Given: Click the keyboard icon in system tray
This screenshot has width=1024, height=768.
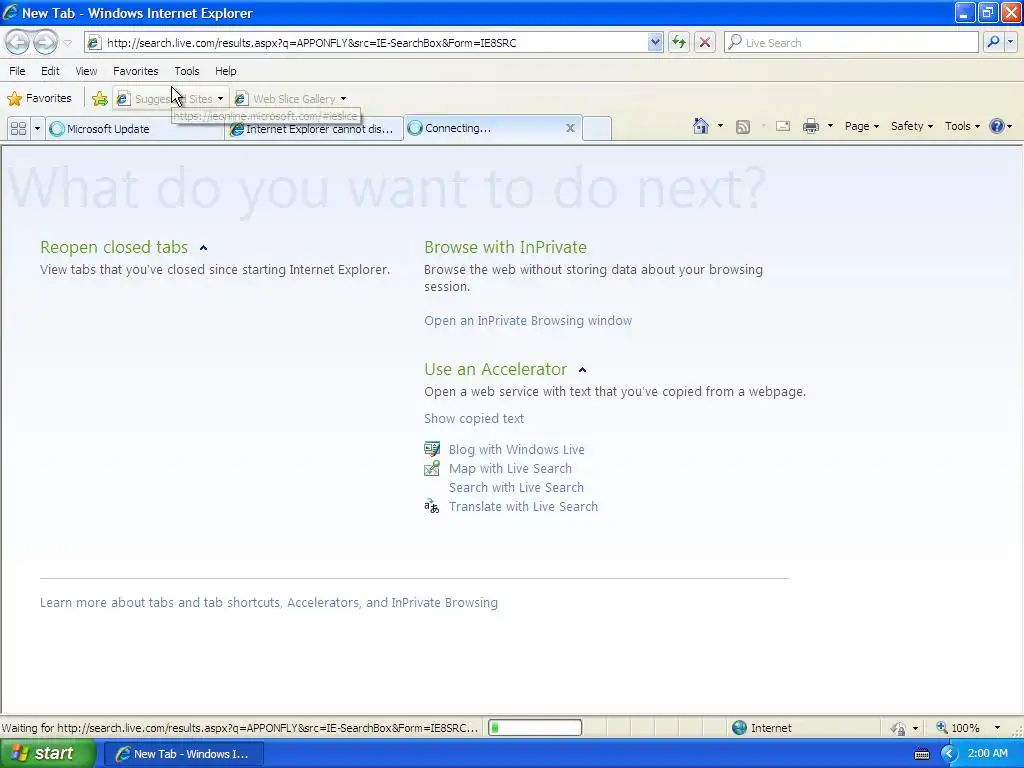Looking at the screenshot, I should (922, 754).
